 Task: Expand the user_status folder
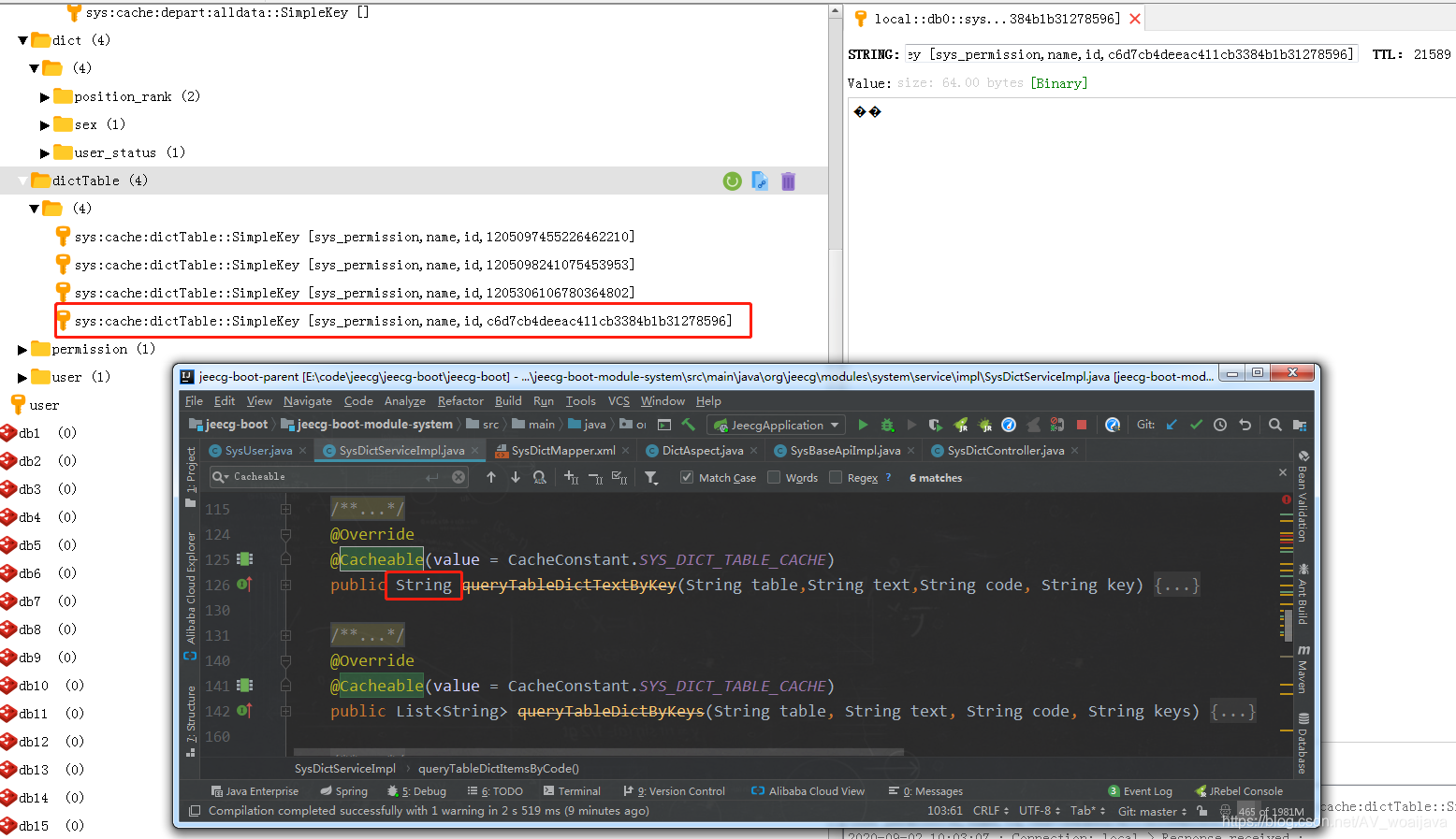(44, 153)
